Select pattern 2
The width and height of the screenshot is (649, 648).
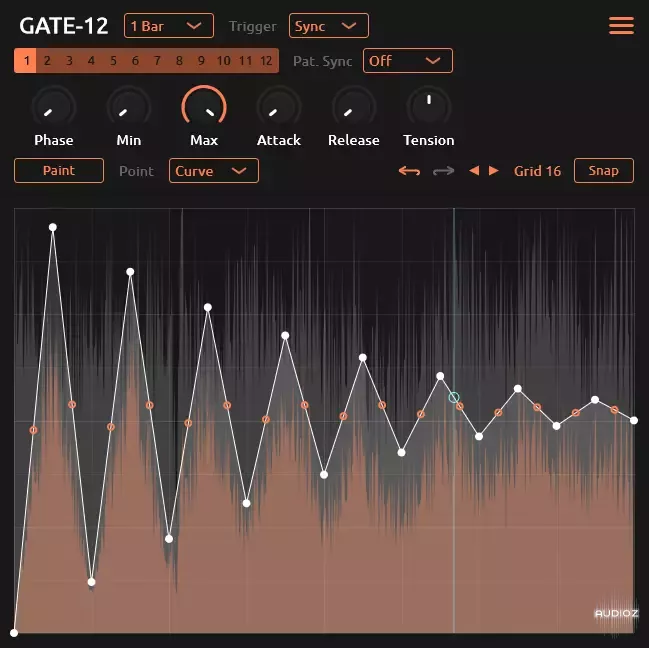tap(47, 61)
